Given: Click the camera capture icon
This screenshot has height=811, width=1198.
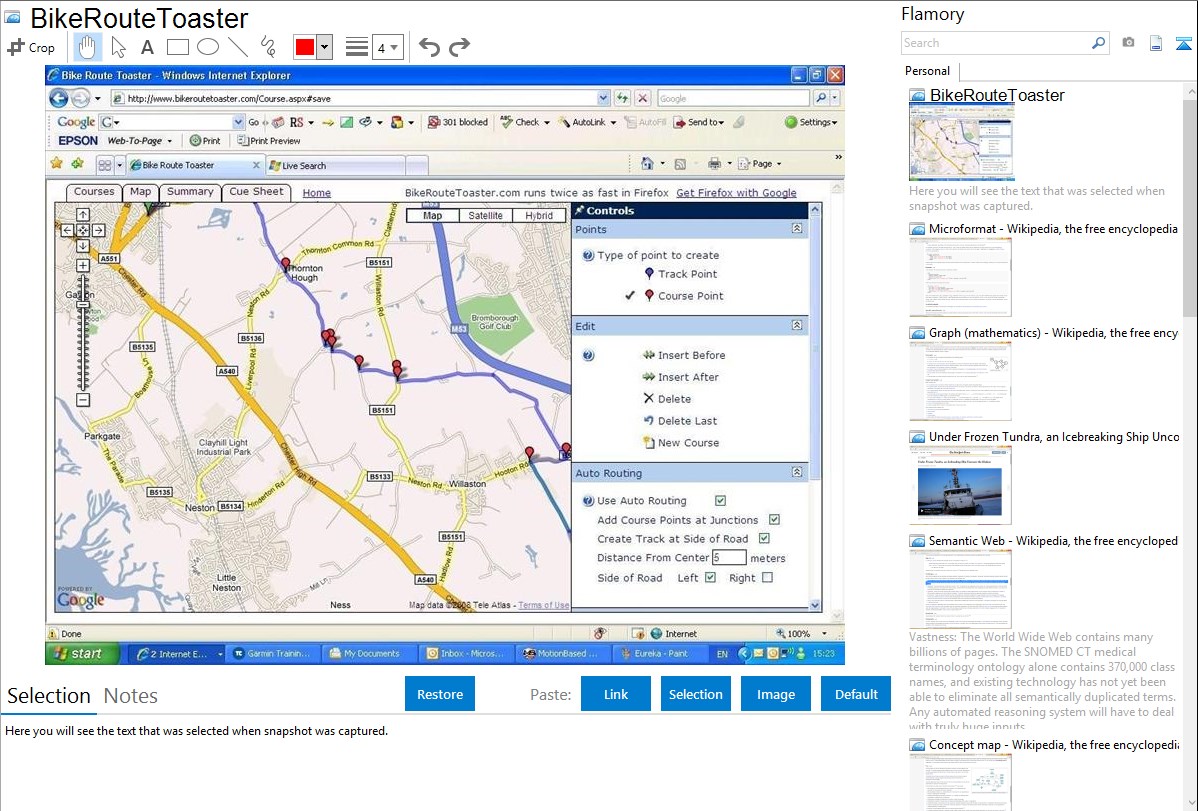Looking at the screenshot, I should click(x=1128, y=43).
